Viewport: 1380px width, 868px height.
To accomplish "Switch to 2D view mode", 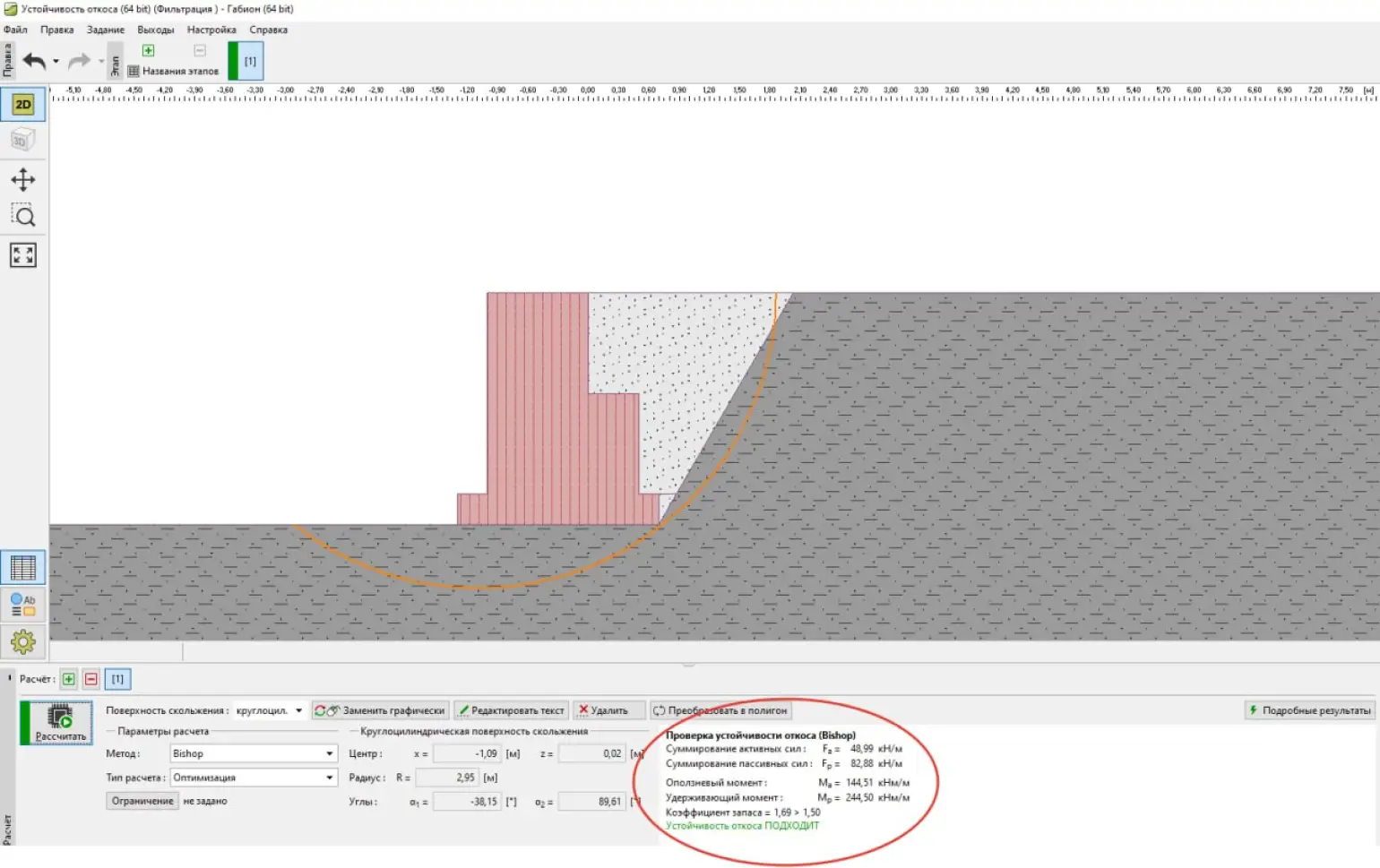I will (23, 105).
